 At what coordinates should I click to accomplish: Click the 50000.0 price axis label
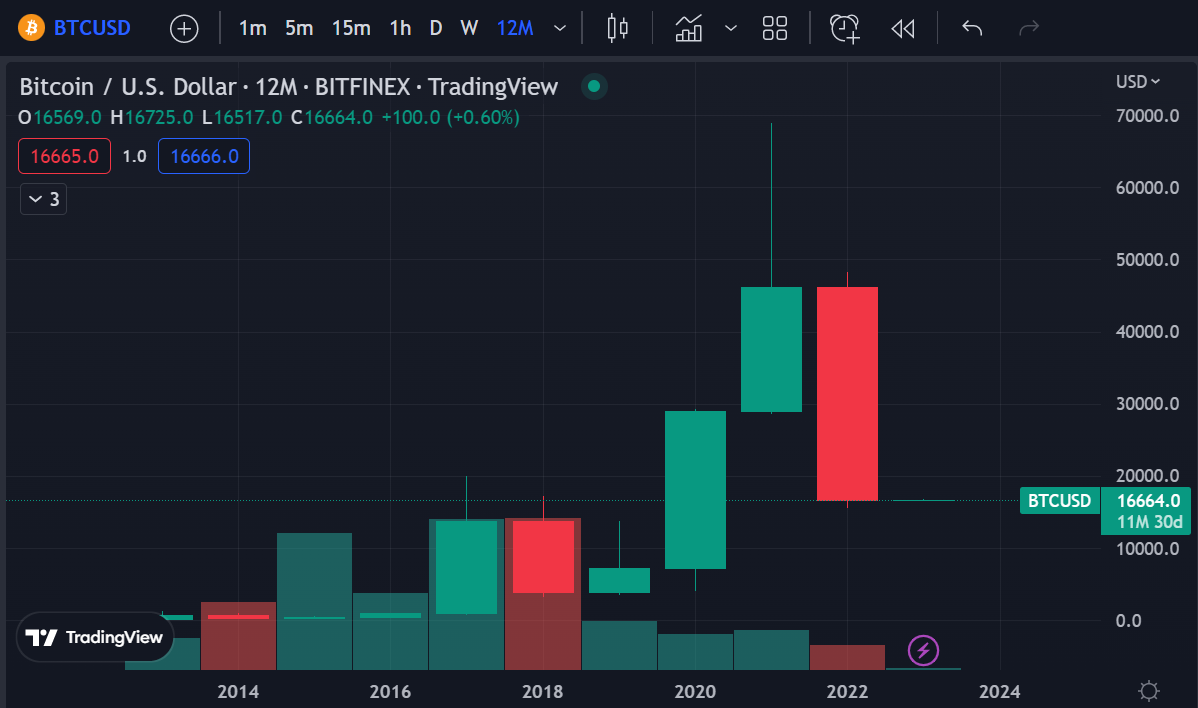pyautogui.click(x=1147, y=260)
